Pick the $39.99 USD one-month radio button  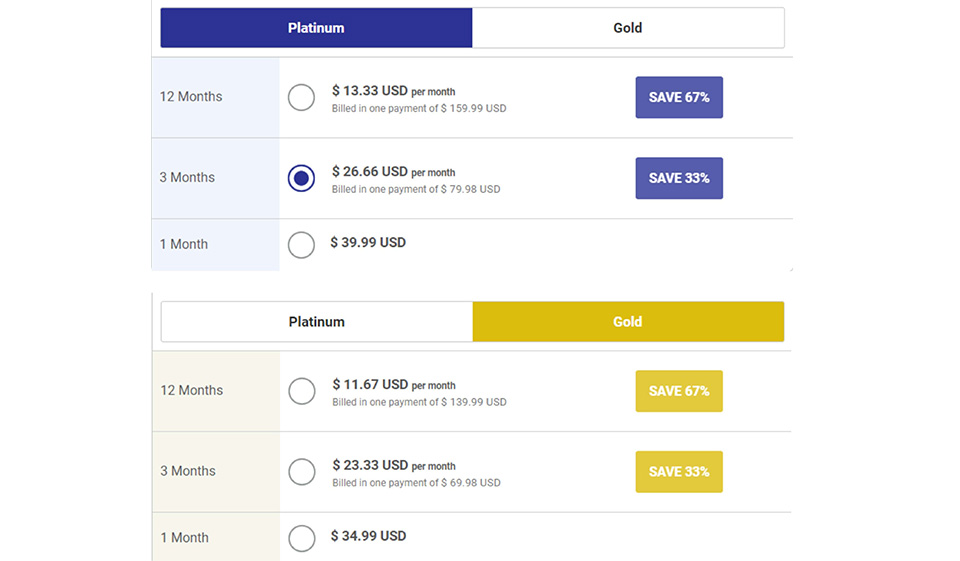tap(301, 244)
